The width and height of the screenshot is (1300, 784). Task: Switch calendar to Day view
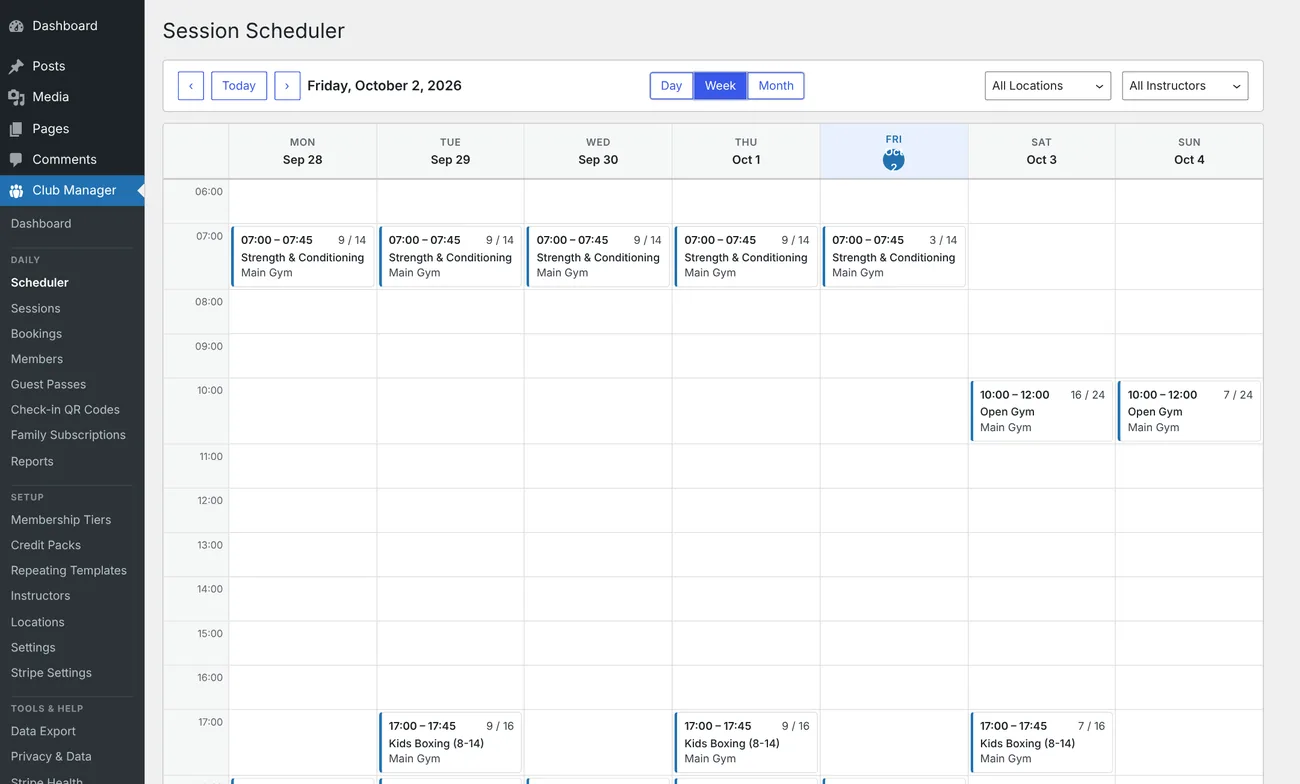point(672,86)
